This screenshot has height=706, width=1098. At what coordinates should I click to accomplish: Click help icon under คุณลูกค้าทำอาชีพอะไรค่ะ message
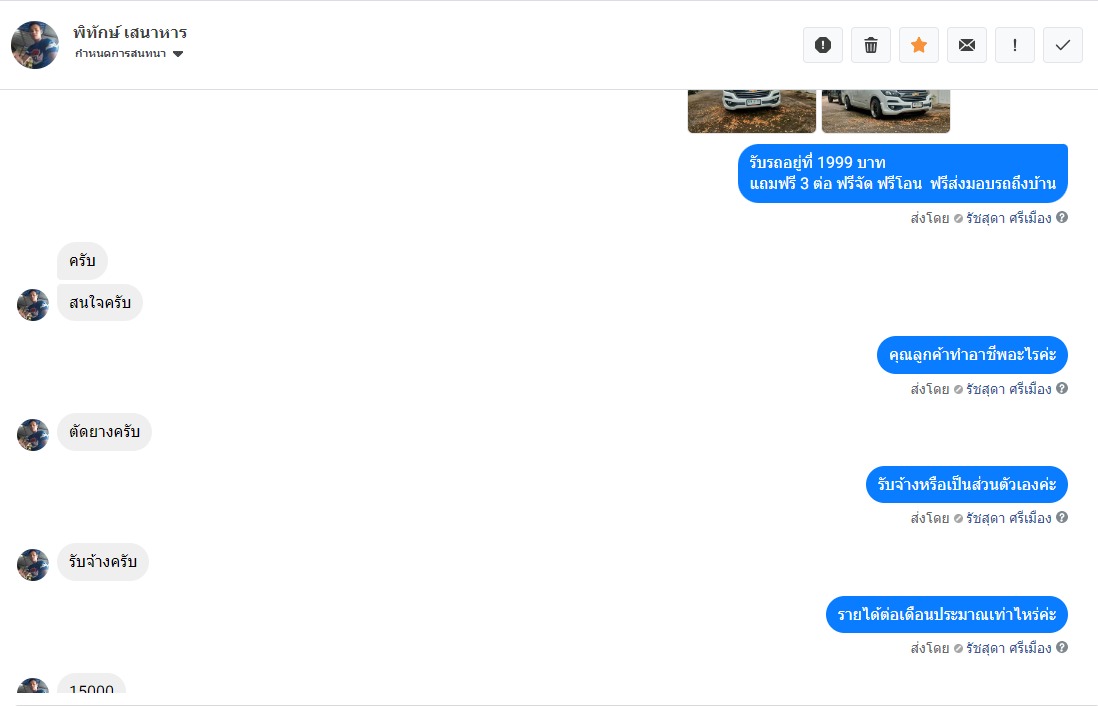click(1062, 388)
